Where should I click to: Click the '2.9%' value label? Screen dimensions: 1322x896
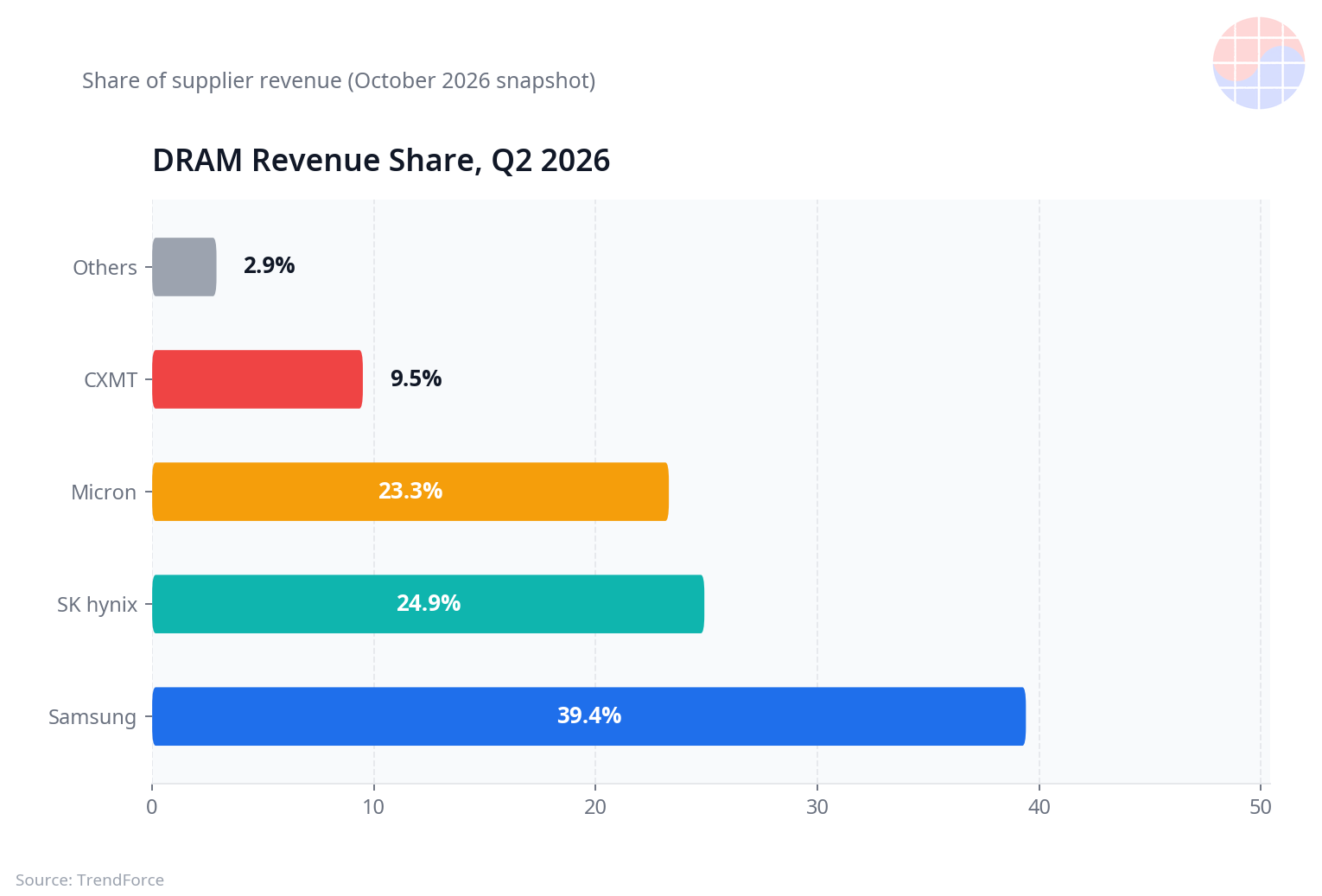coord(270,265)
